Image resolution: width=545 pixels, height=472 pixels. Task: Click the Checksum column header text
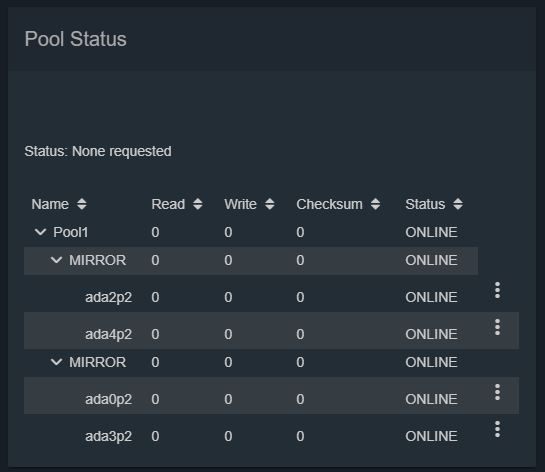tap(329, 204)
